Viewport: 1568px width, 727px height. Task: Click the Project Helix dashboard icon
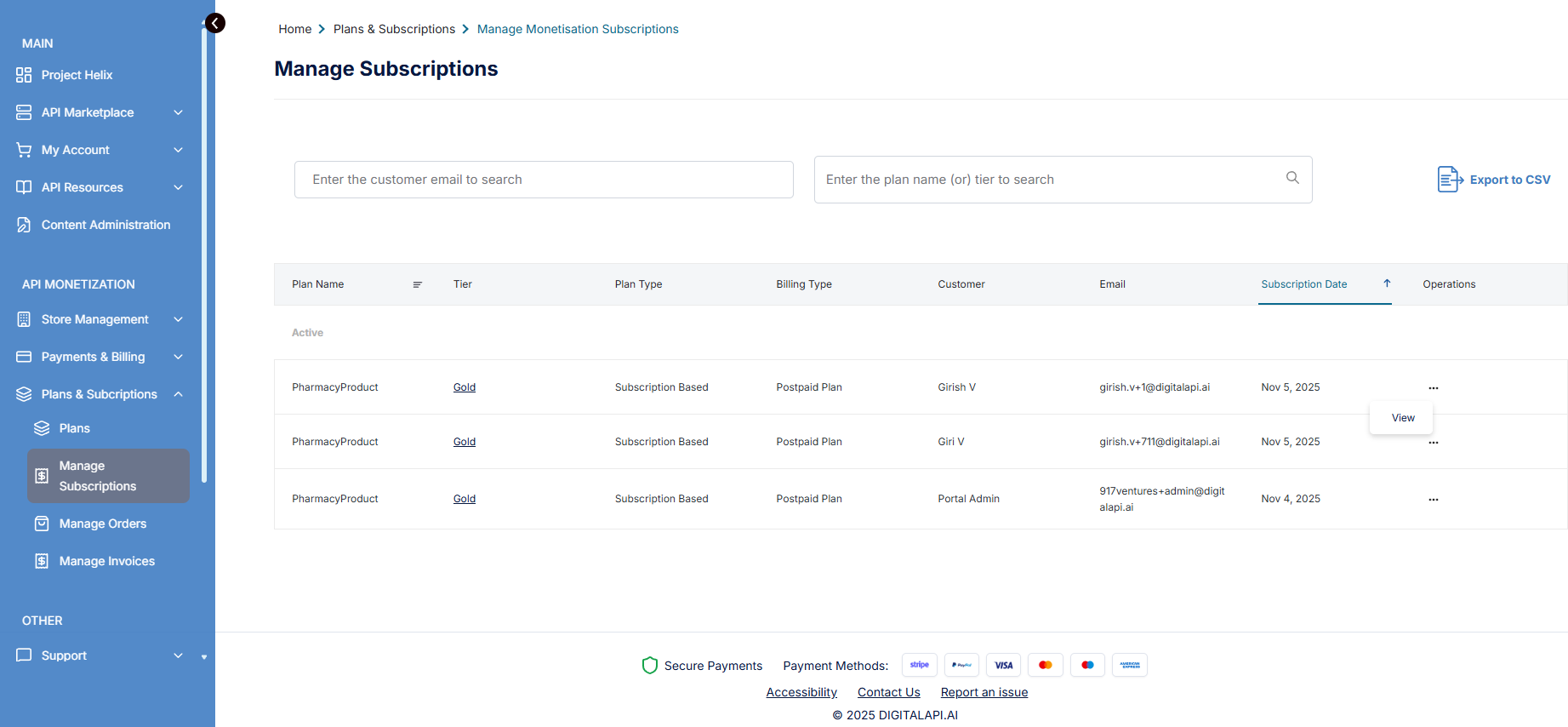(x=24, y=75)
